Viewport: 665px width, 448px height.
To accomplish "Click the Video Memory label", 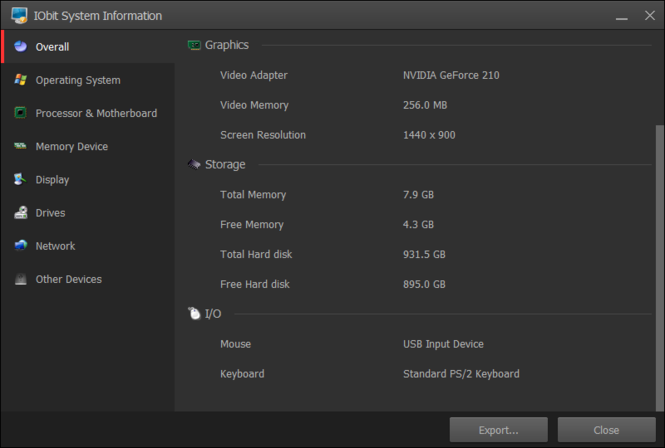I will click(x=254, y=105).
